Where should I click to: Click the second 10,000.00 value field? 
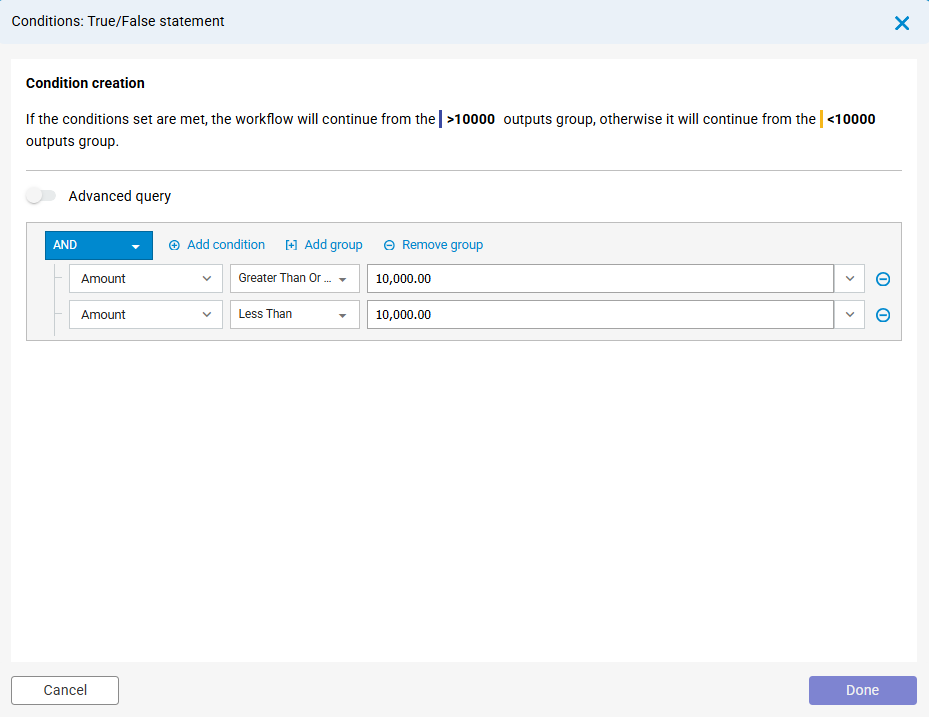600,314
